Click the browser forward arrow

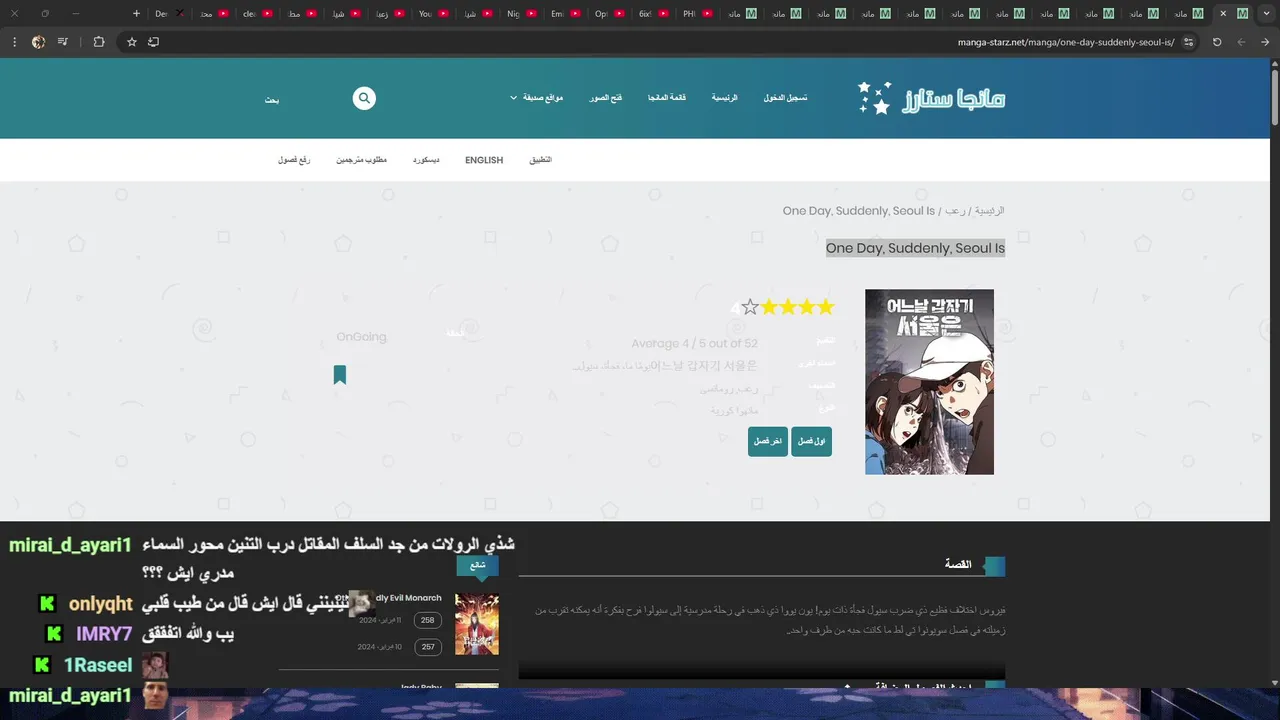(1242, 42)
